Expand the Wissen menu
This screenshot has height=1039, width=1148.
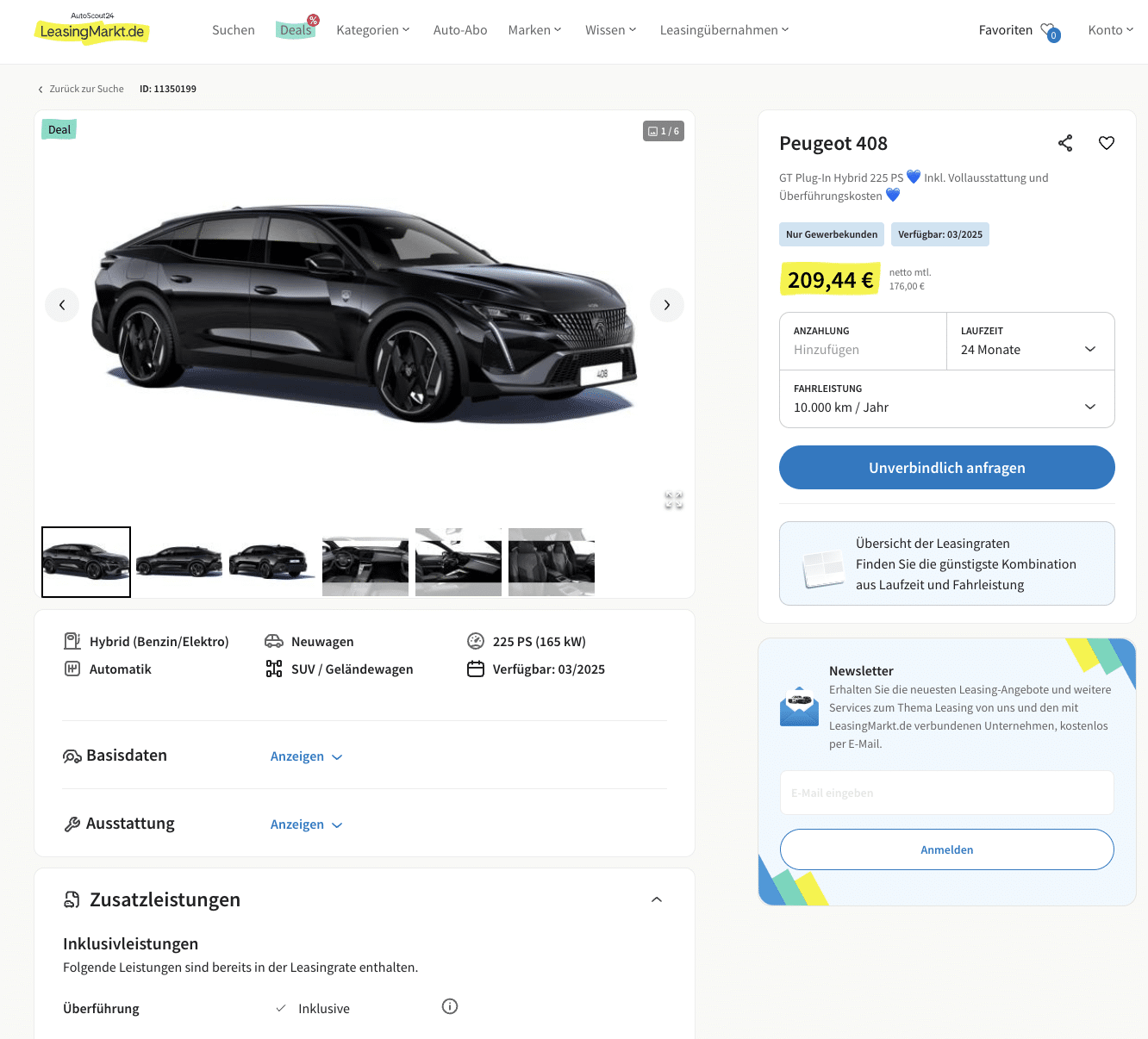click(x=611, y=30)
